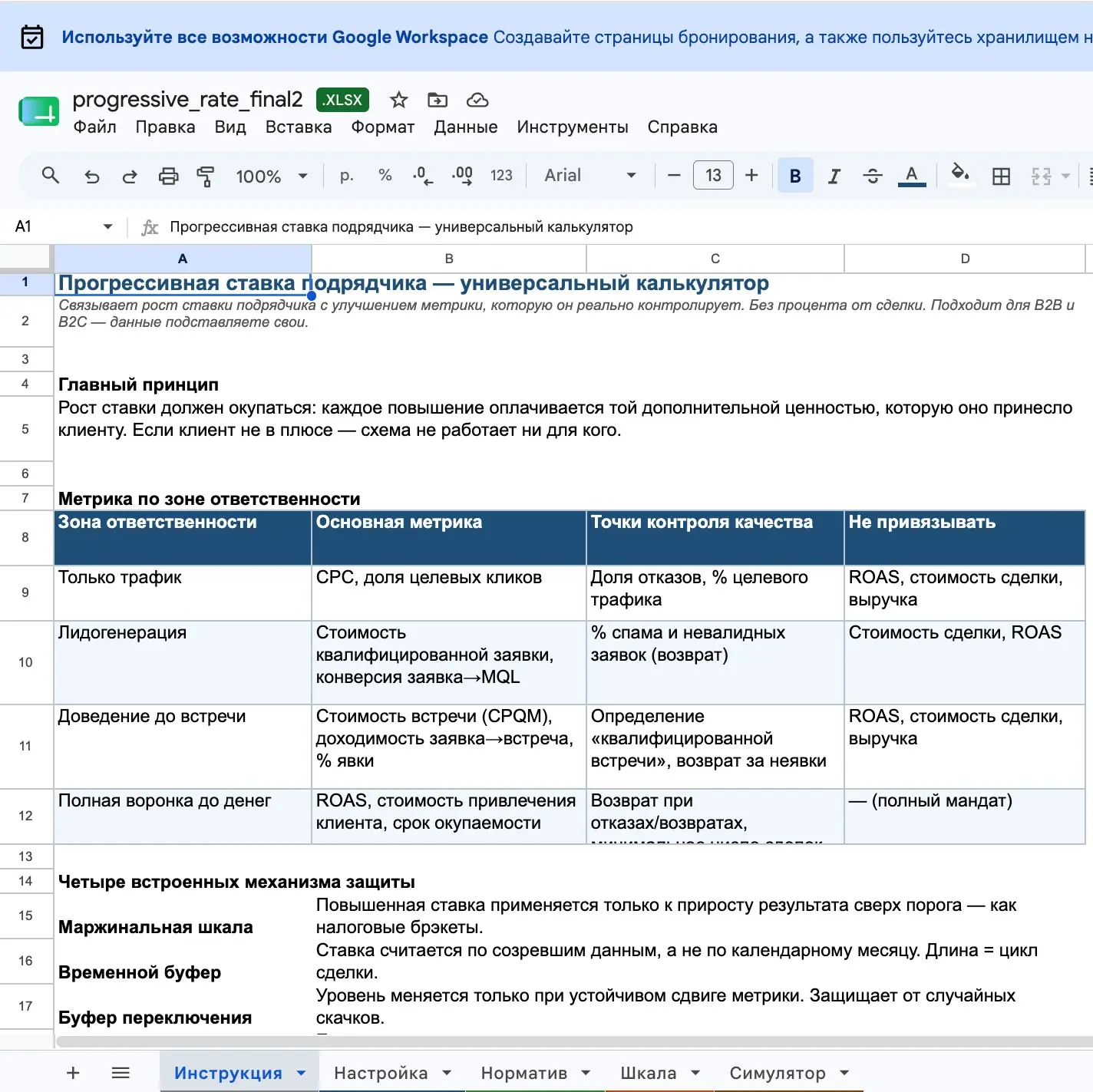Viewport: 1093px width, 1092px height.
Task: Open the Правка menu
Action: [x=165, y=127]
